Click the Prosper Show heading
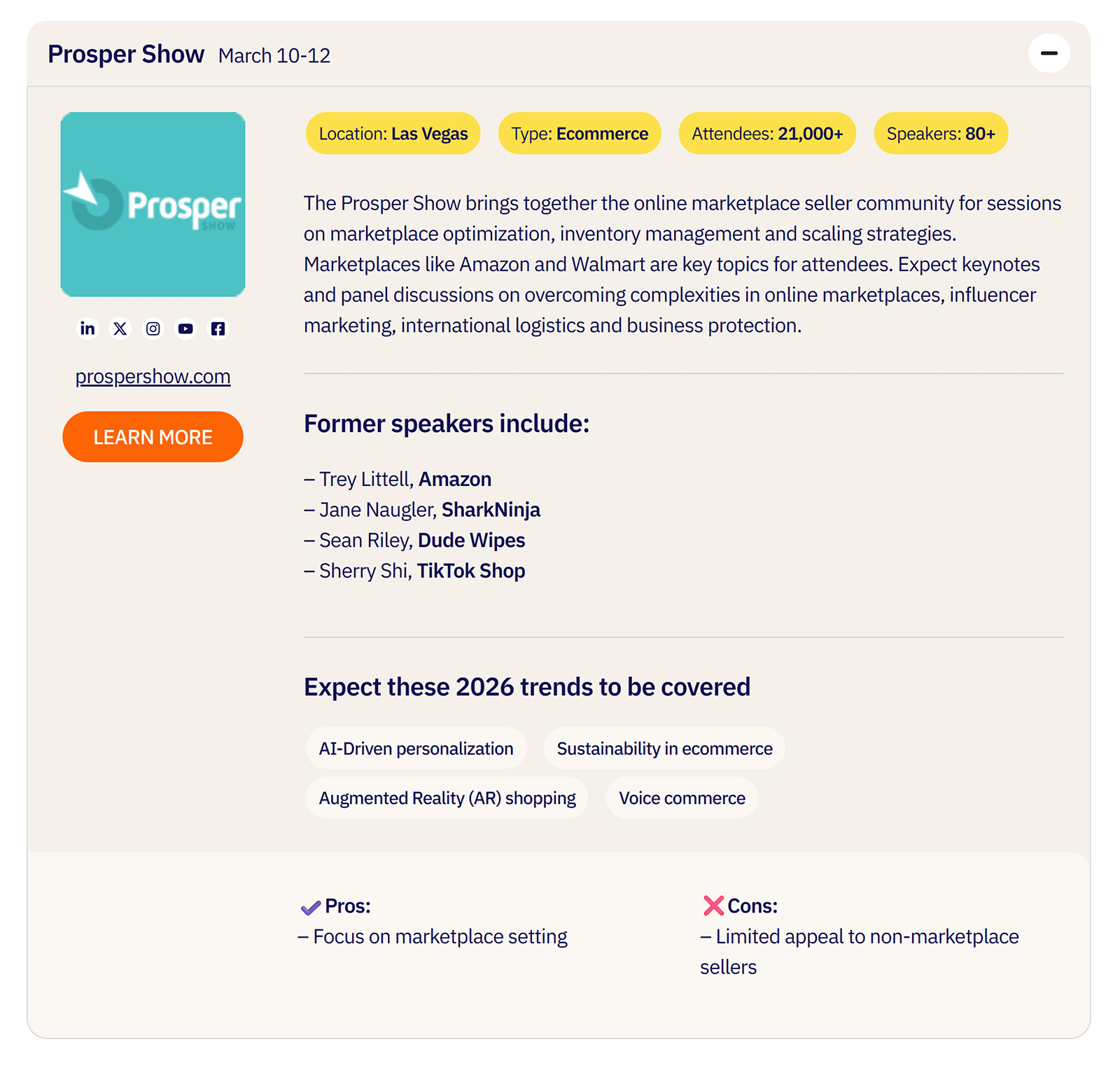This screenshot has height=1068, width=1120. (125, 53)
